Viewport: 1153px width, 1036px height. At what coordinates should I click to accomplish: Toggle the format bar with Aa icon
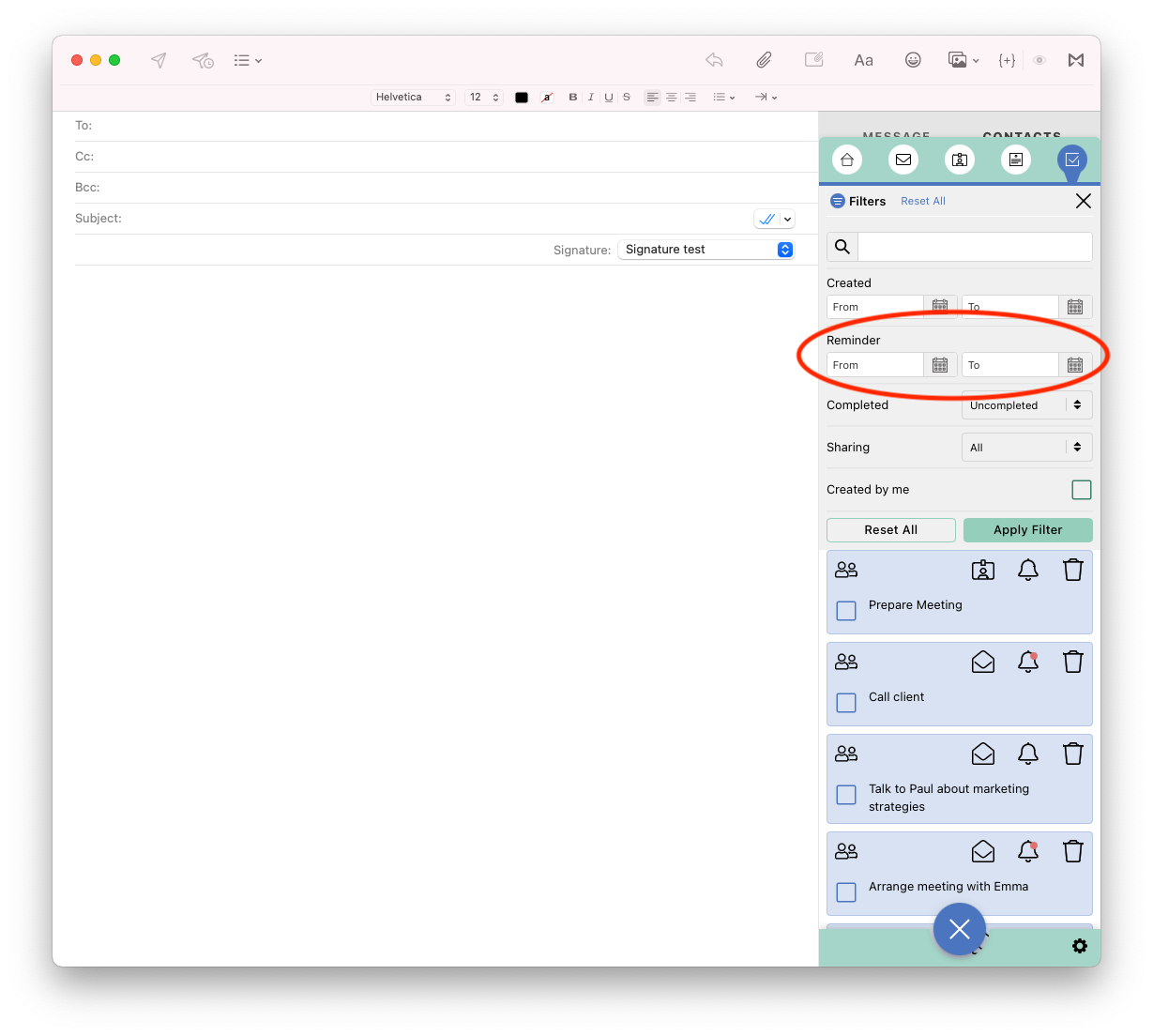click(864, 60)
